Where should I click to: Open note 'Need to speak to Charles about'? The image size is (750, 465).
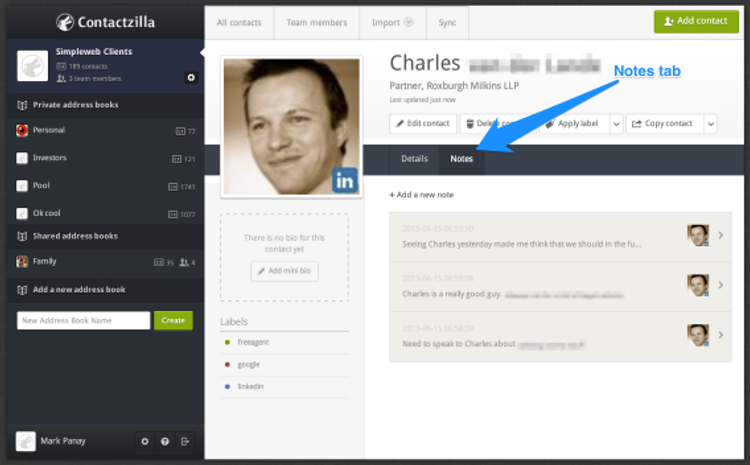[x=560, y=337]
